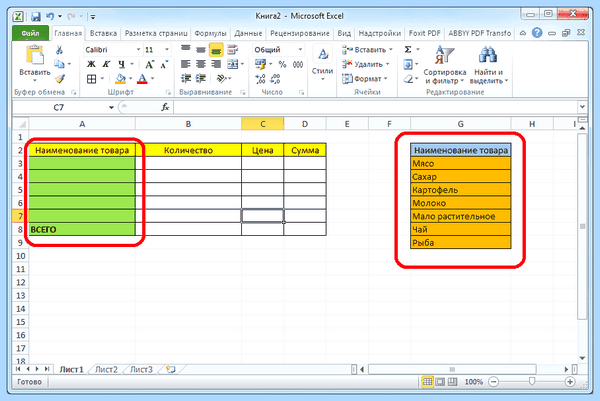Viewport: 600px width, 401px height.
Task: Click the Undo arrow
Action: tap(50, 16)
